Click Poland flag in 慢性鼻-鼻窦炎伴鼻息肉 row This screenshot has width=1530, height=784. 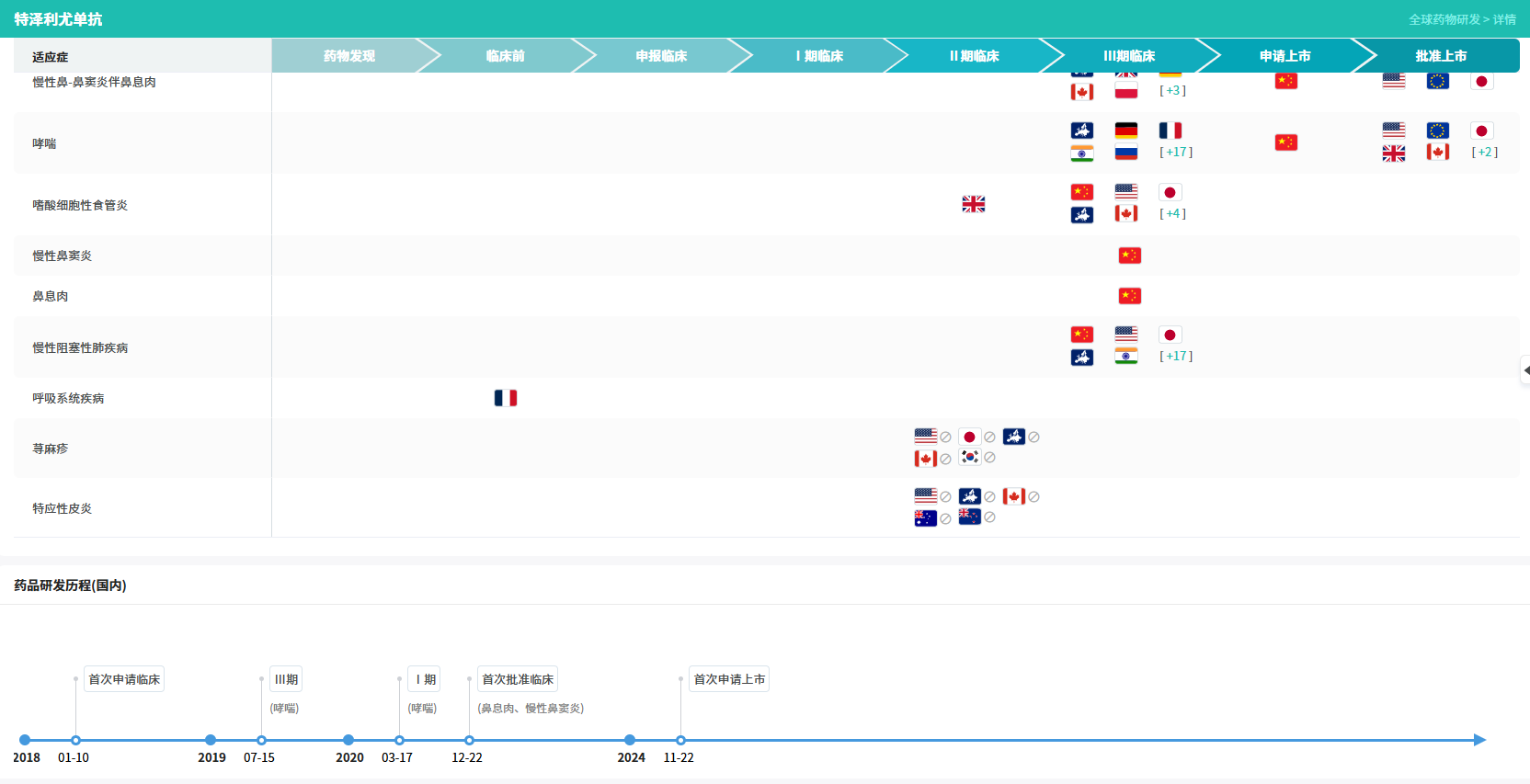(1126, 91)
